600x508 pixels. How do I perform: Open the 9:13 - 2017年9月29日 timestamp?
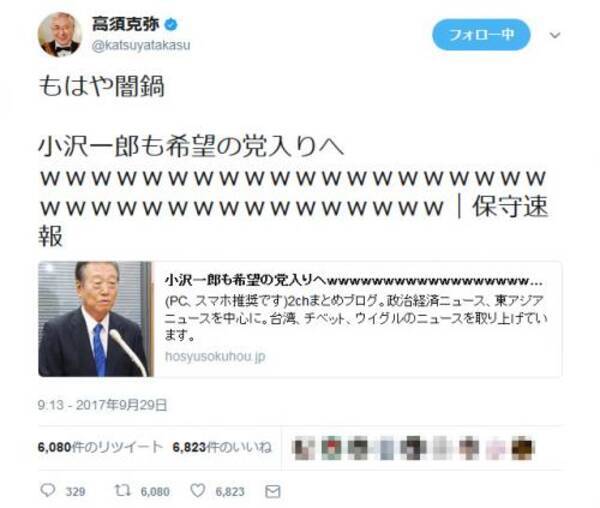(x=103, y=405)
